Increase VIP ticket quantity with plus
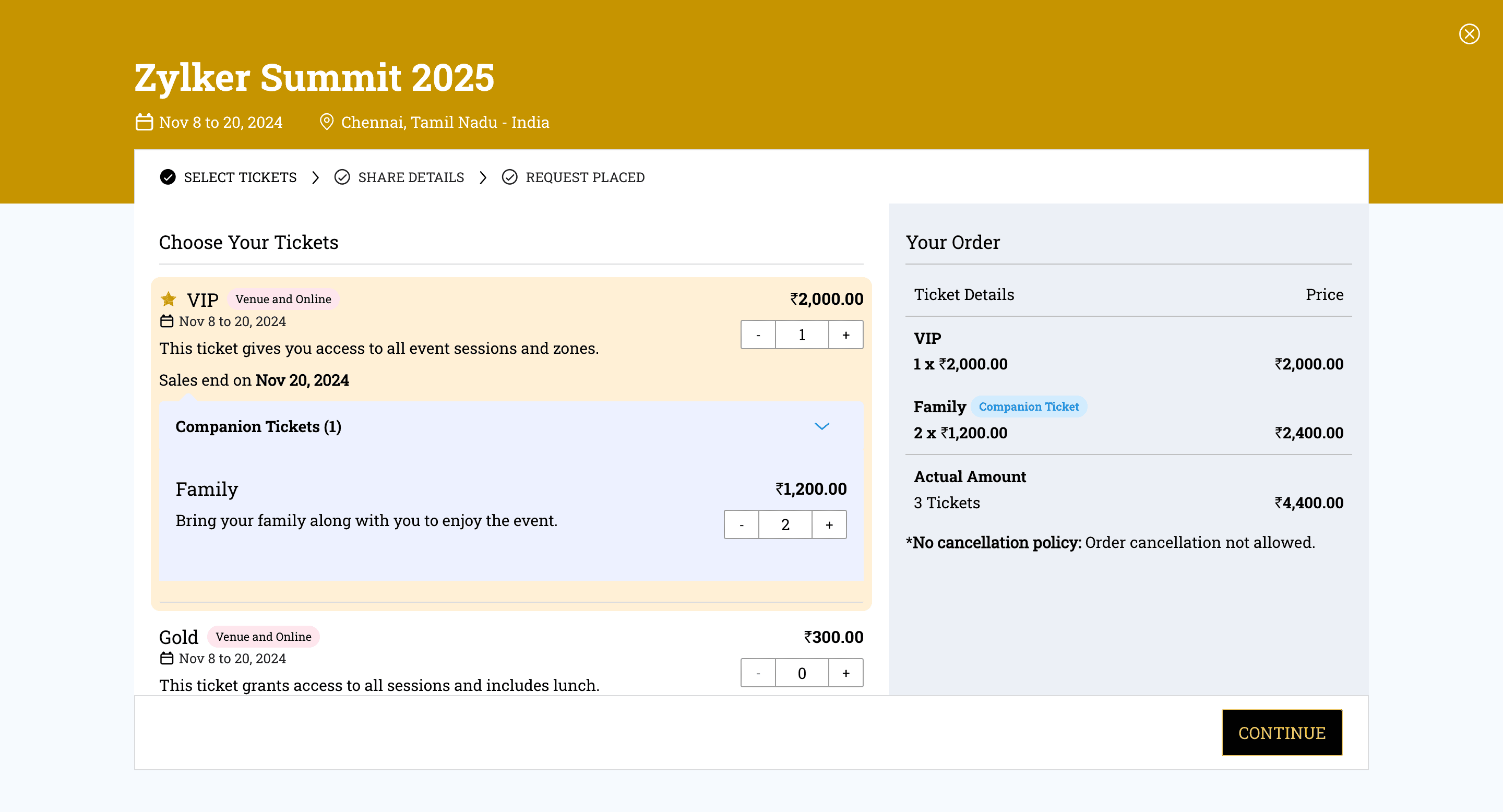1503x812 pixels. [x=845, y=335]
